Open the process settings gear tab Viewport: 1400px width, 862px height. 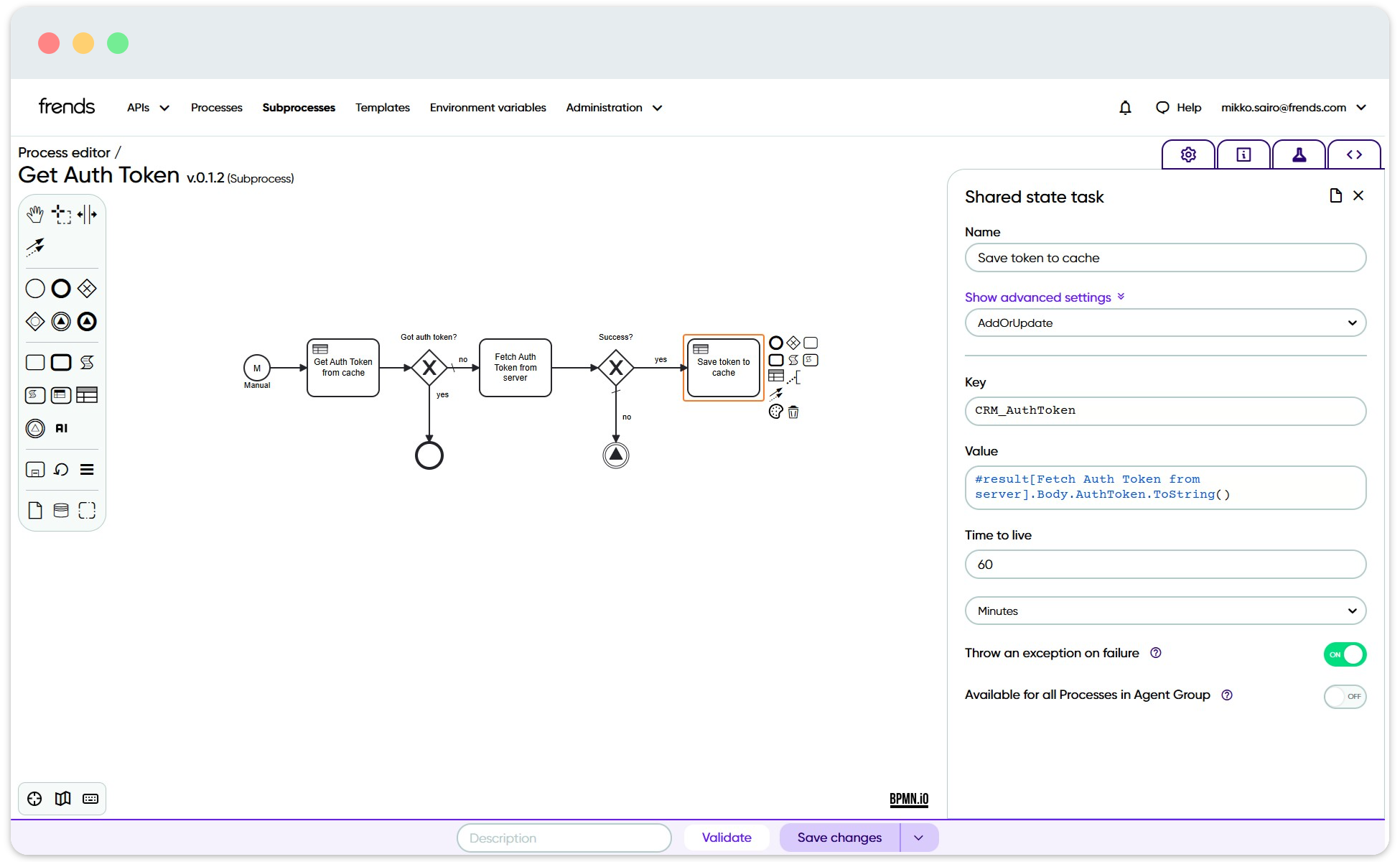pyautogui.click(x=1187, y=154)
